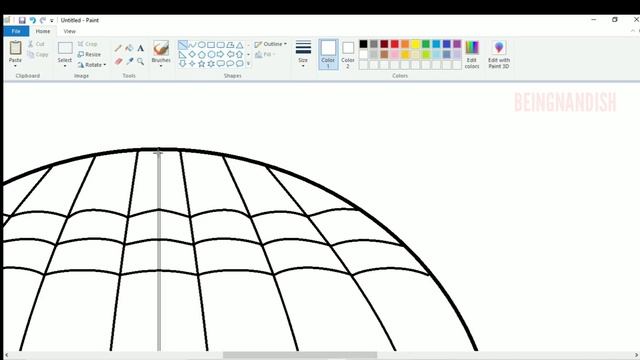Click the Brushes tool icon
640x360 pixels.
pos(161,48)
